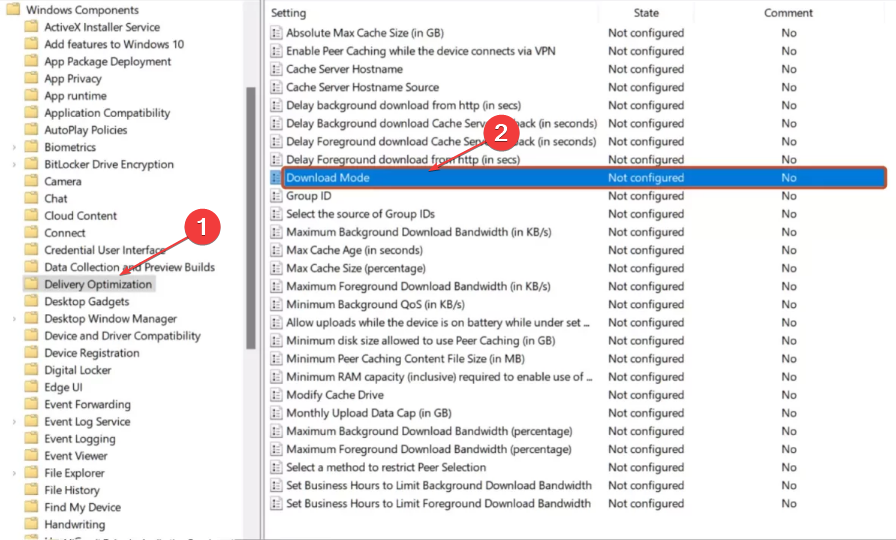Select Application Compatibility in tree
The width and height of the screenshot is (896, 540).
(107, 113)
